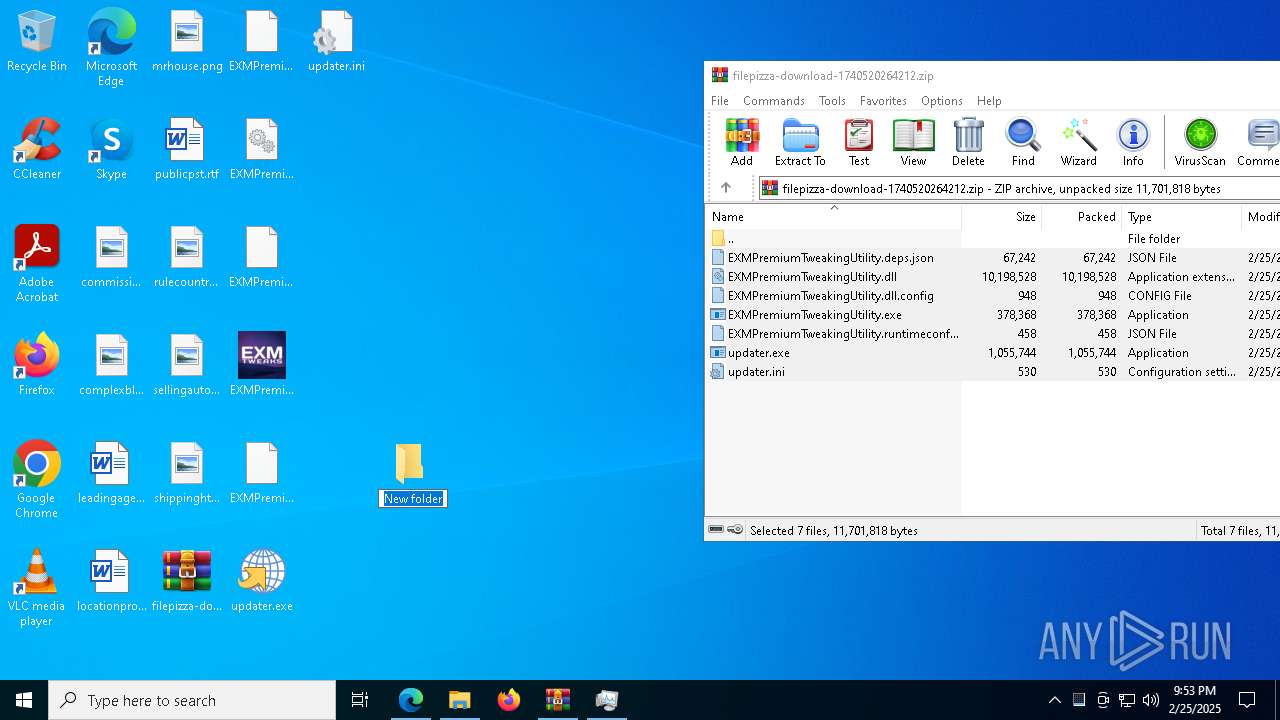
Task: Show hidden system tray icons
Action: (x=1054, y=700)
